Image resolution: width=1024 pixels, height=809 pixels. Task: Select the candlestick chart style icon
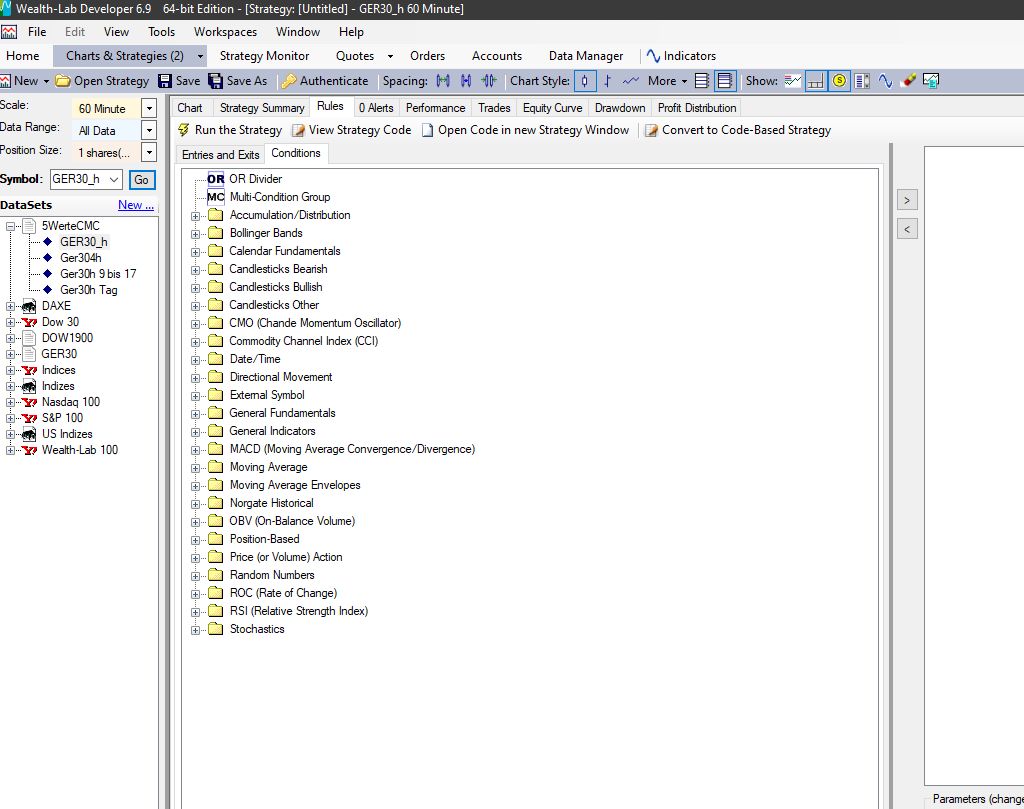tap(586, 81)
